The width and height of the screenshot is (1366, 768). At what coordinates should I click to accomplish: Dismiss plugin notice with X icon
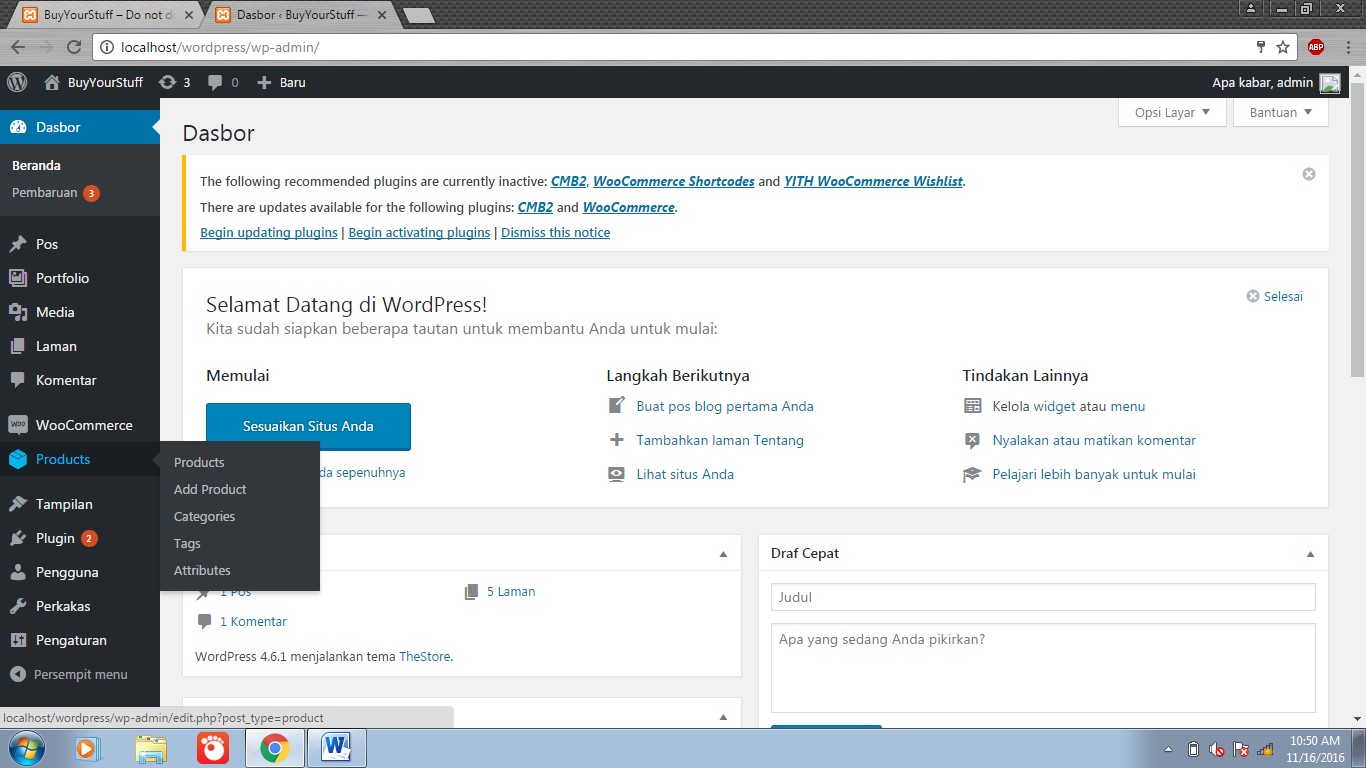point(1309,174)
